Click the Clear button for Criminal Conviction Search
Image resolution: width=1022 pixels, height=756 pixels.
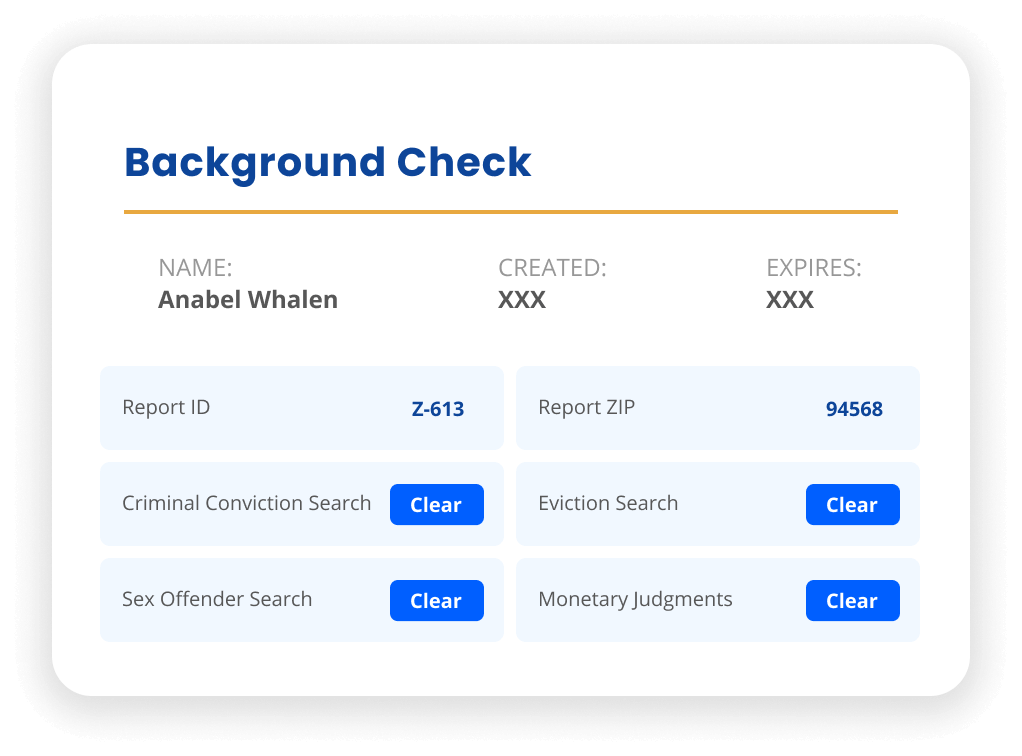coord(436,505)
